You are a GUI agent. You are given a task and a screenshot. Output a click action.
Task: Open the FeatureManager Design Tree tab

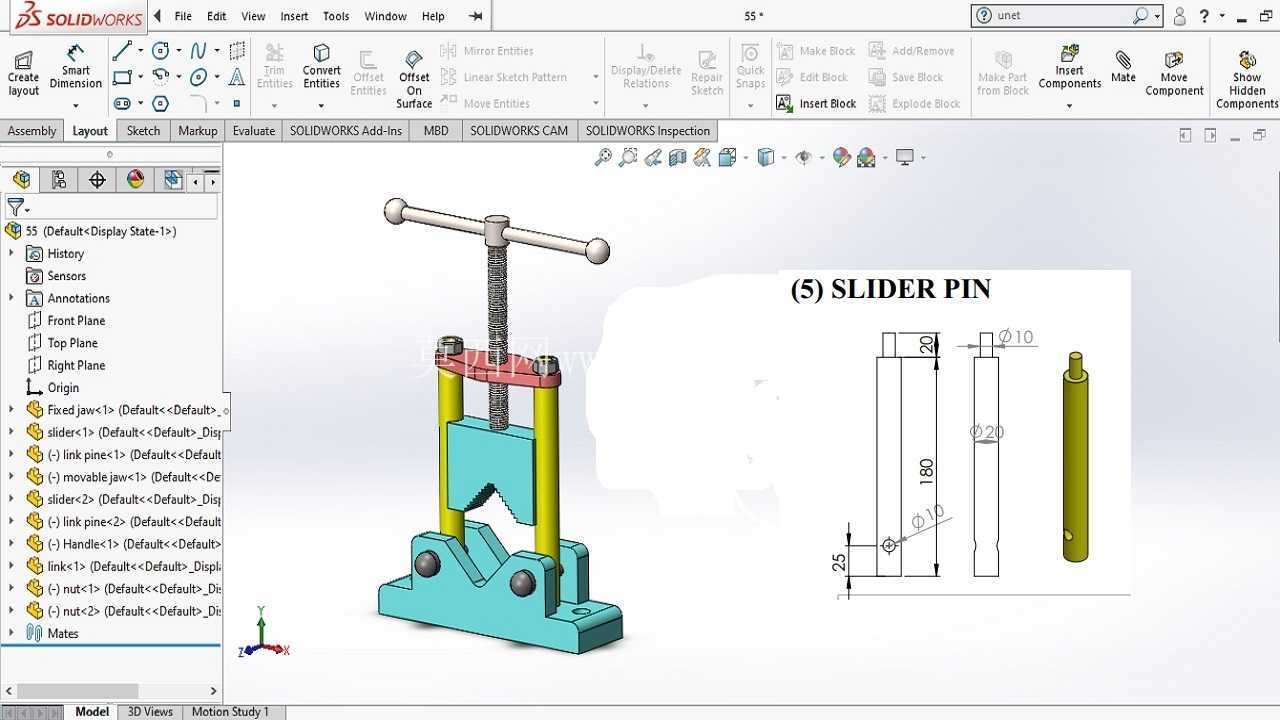pyautogui.click(x=21, y=180)
